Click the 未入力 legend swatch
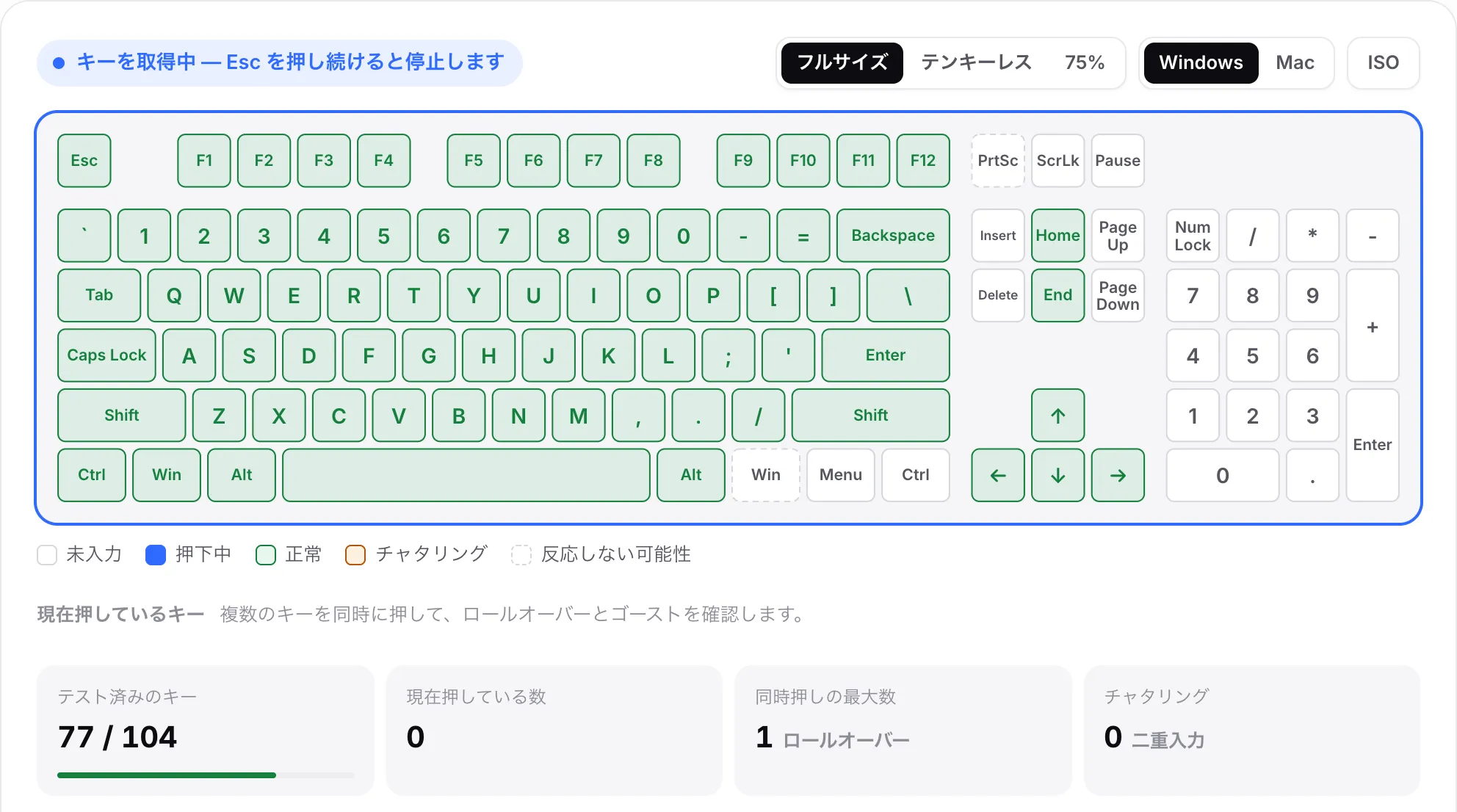 tap(47, 554)
